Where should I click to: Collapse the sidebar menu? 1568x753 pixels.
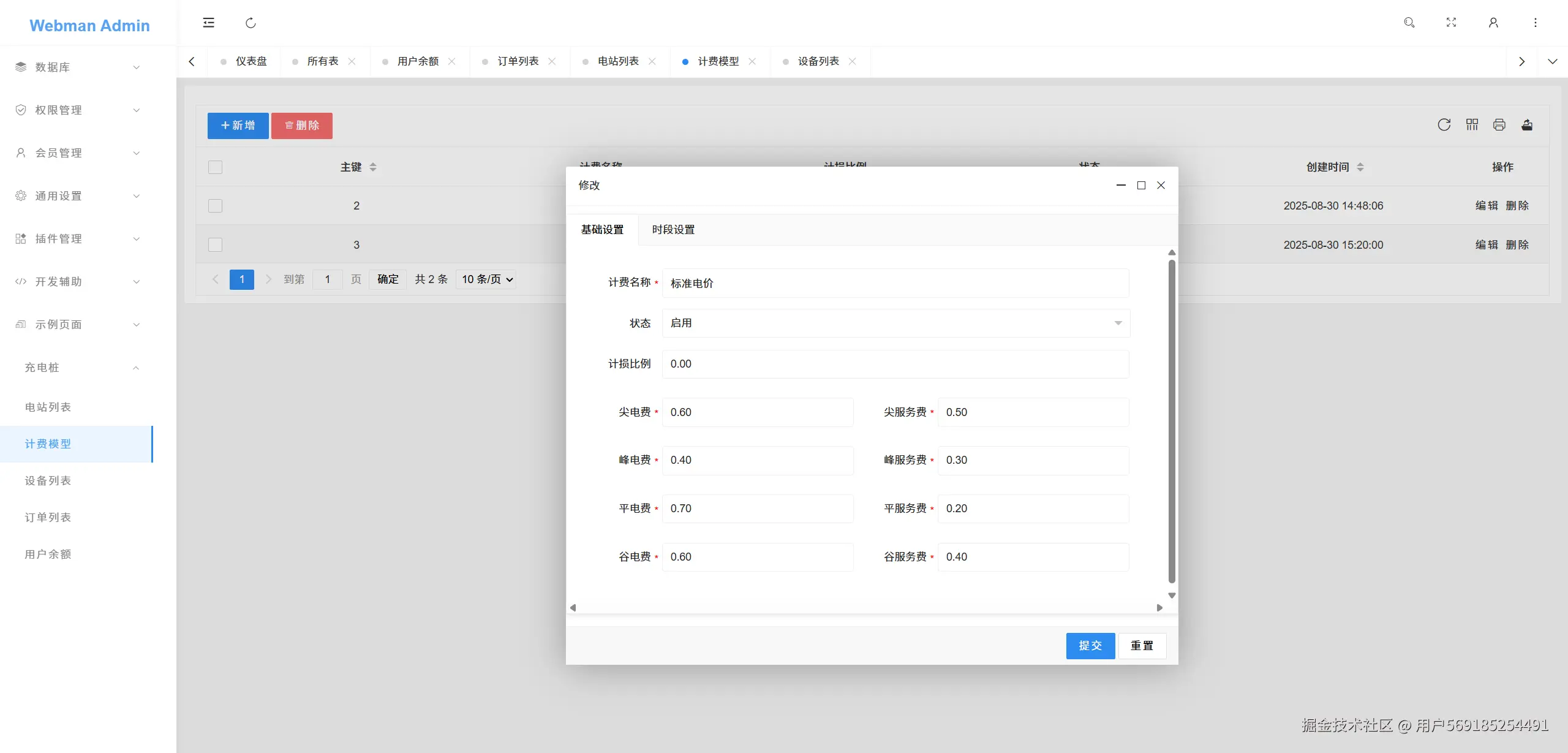click(x=208, y=23)
